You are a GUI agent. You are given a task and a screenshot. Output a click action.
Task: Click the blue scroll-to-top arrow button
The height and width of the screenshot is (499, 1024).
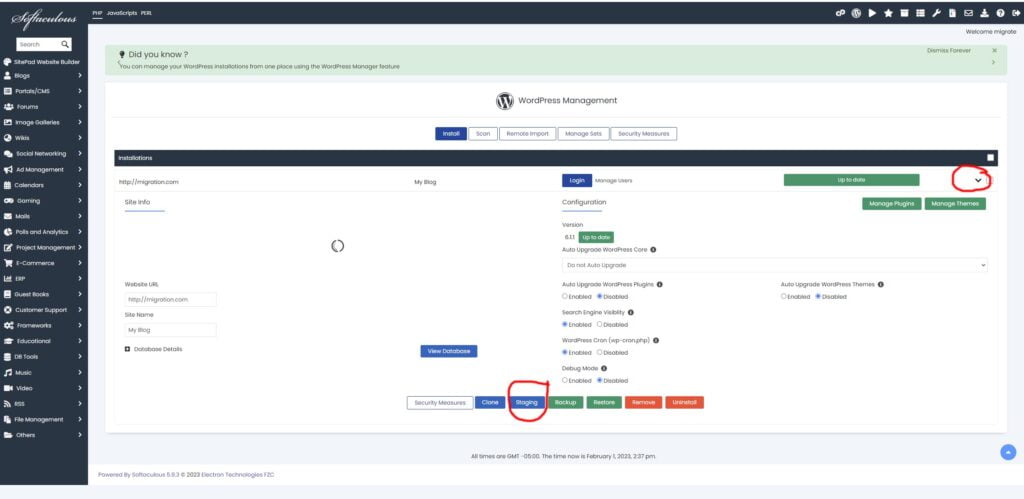click(x=1008, y=452)
